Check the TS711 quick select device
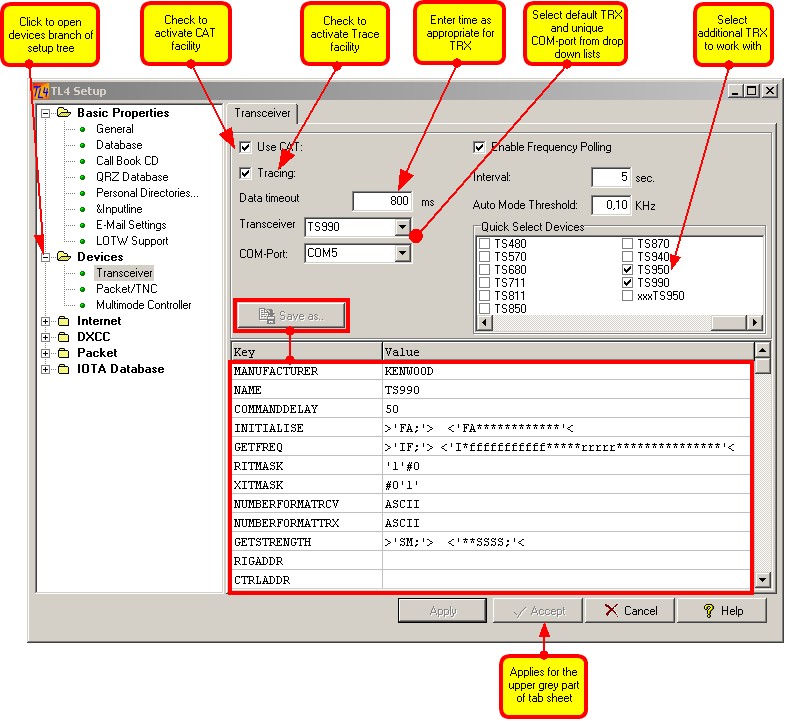The width and height of the screenshot is (809, 721). click(x=484, y=282)
